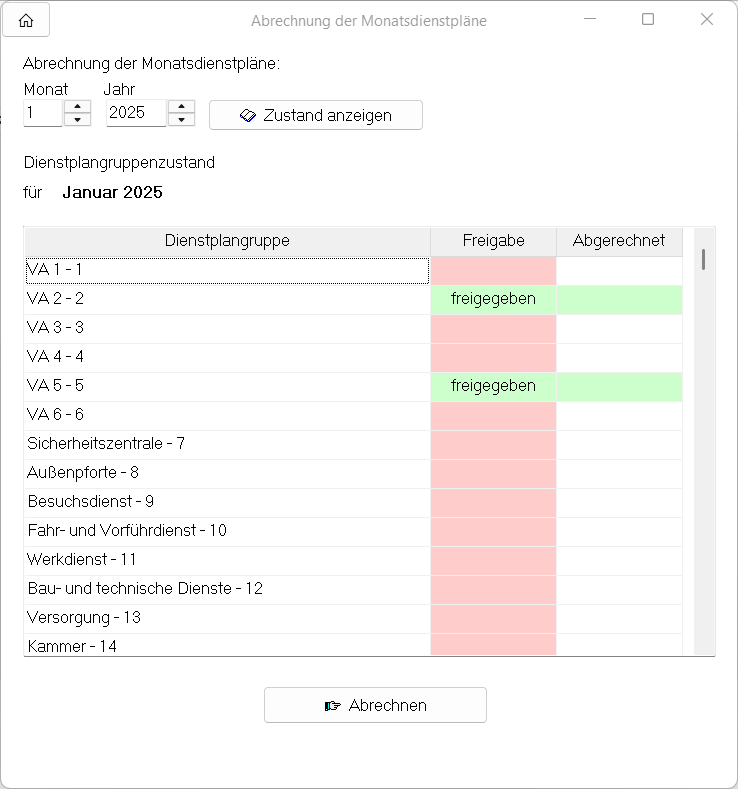Maximize the Abrechnung der Monatsdienstpläne window
The width and height of the screenshot is (738, 789).
point(648,20)
